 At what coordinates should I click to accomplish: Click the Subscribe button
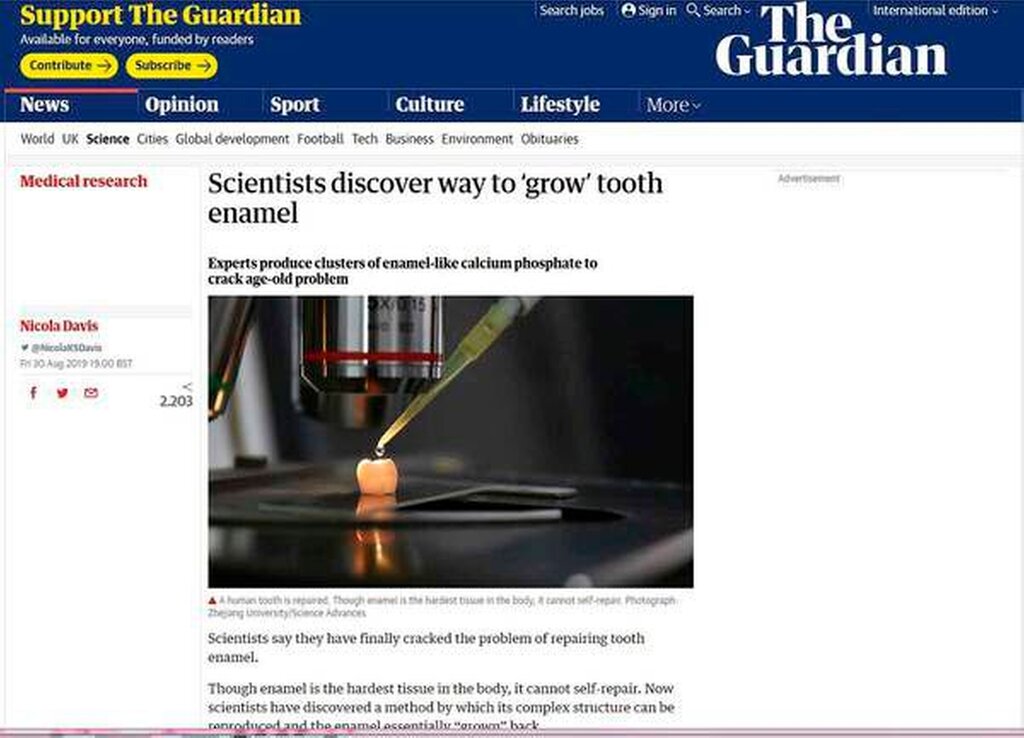172,66
